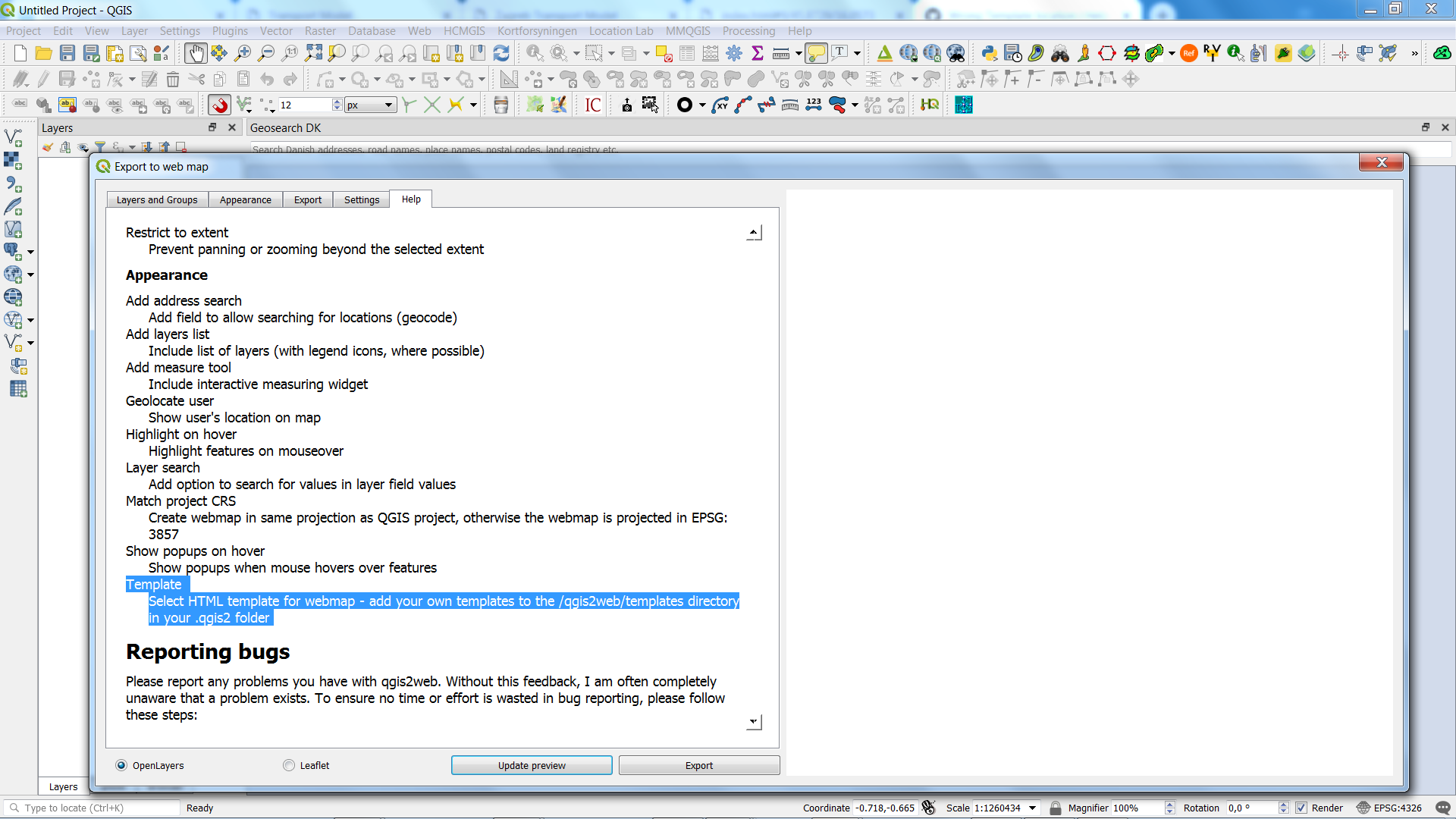Open the Scale dropdown in status bar
This screenshot has width=1456, height=819.
click(1032, 808)
